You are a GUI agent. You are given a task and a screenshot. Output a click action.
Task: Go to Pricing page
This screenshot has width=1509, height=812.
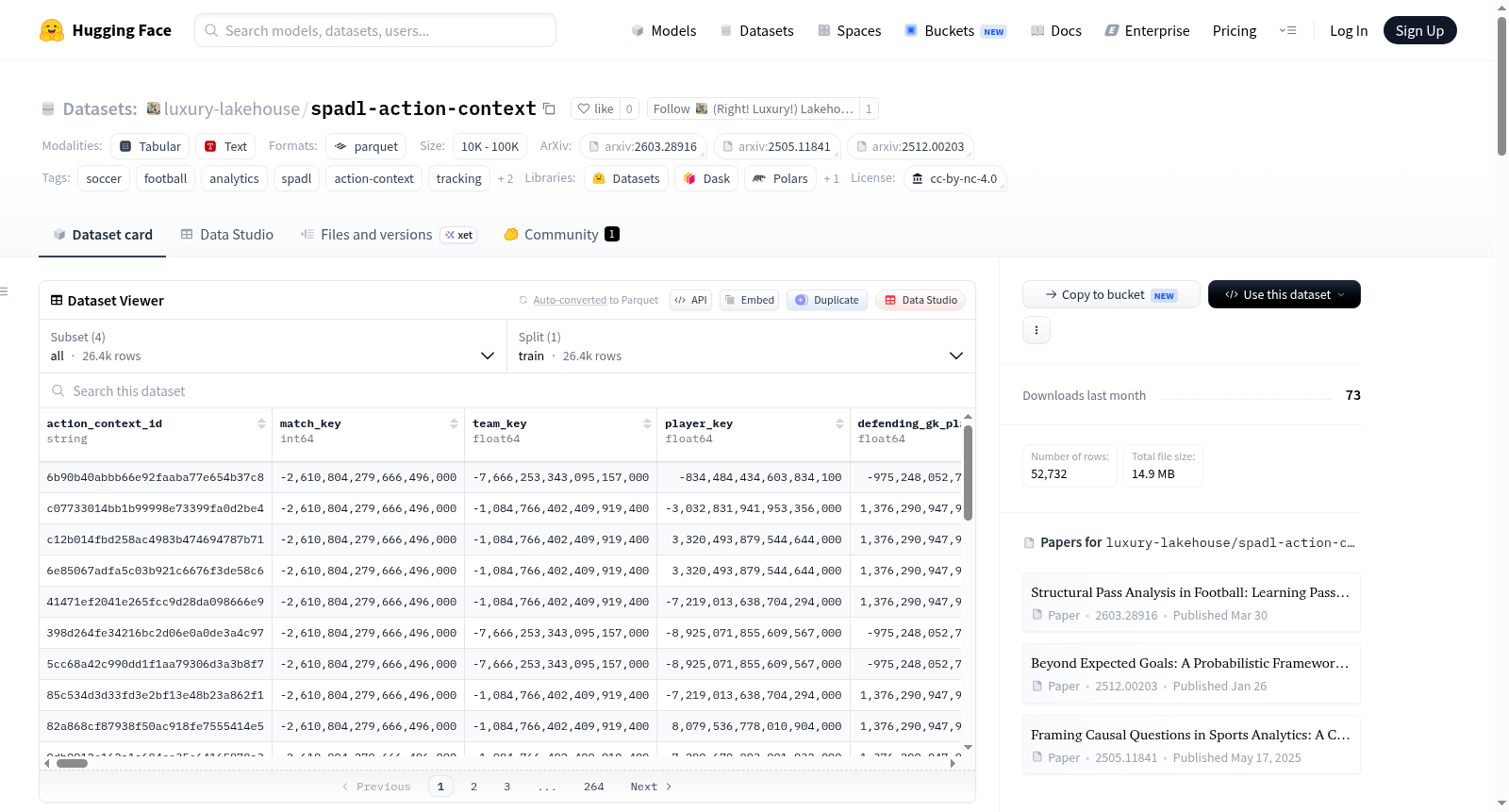tap(1235, 30)
